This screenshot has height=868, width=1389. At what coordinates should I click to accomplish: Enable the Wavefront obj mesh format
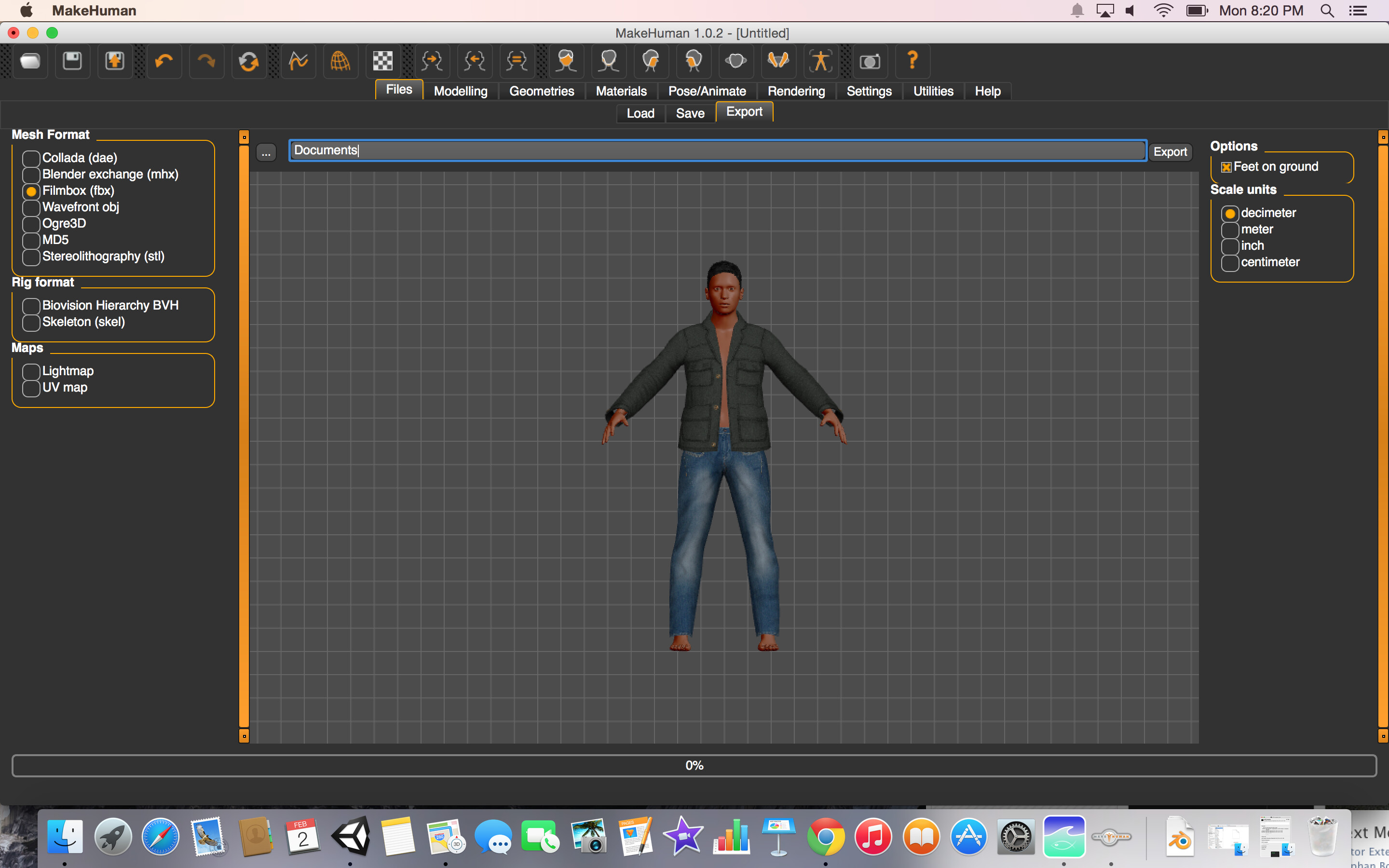30,207
